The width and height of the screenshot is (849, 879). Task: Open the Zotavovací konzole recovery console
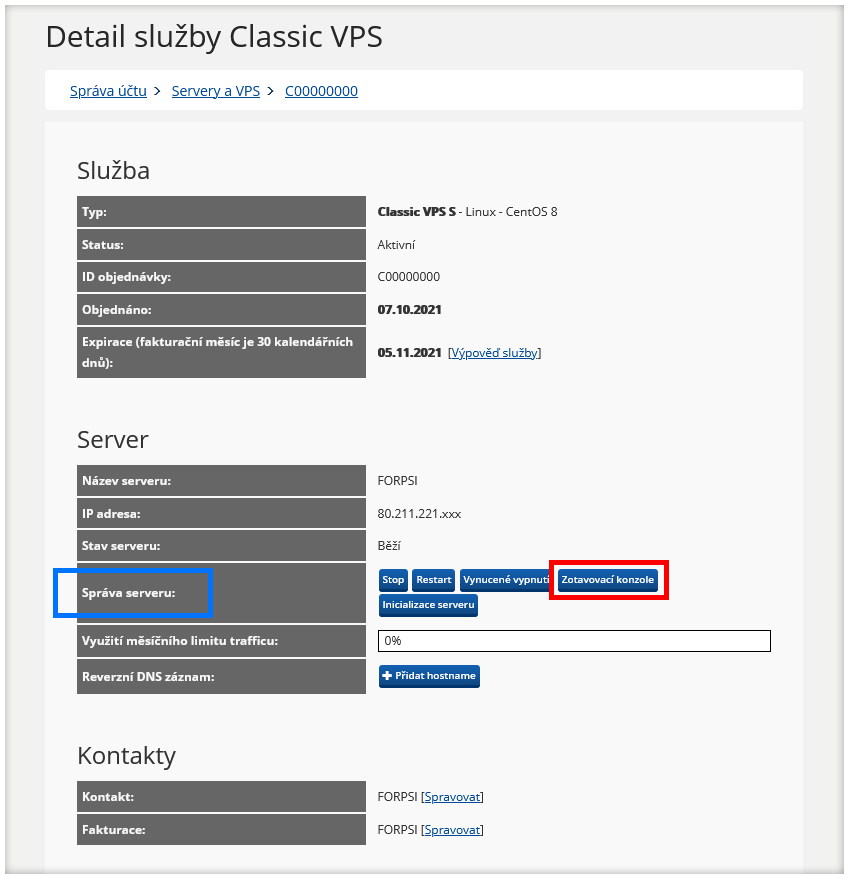coord(608,580)
